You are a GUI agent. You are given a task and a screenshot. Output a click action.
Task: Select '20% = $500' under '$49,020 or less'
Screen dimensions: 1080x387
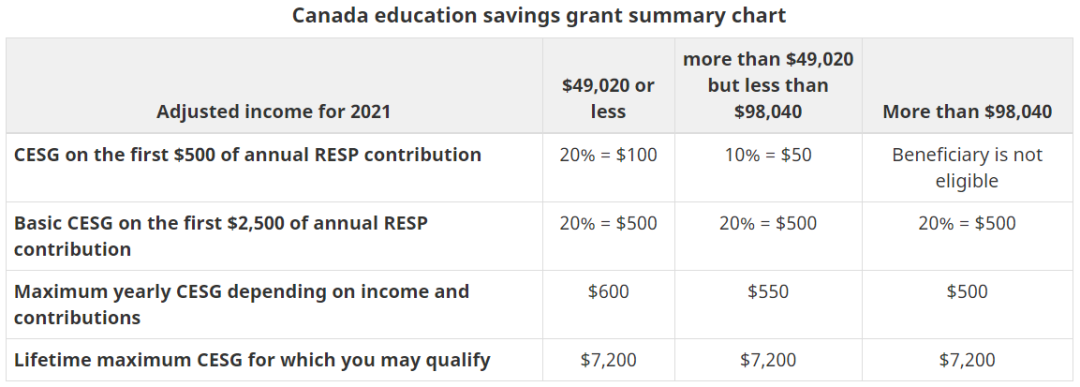coord(608,223)
